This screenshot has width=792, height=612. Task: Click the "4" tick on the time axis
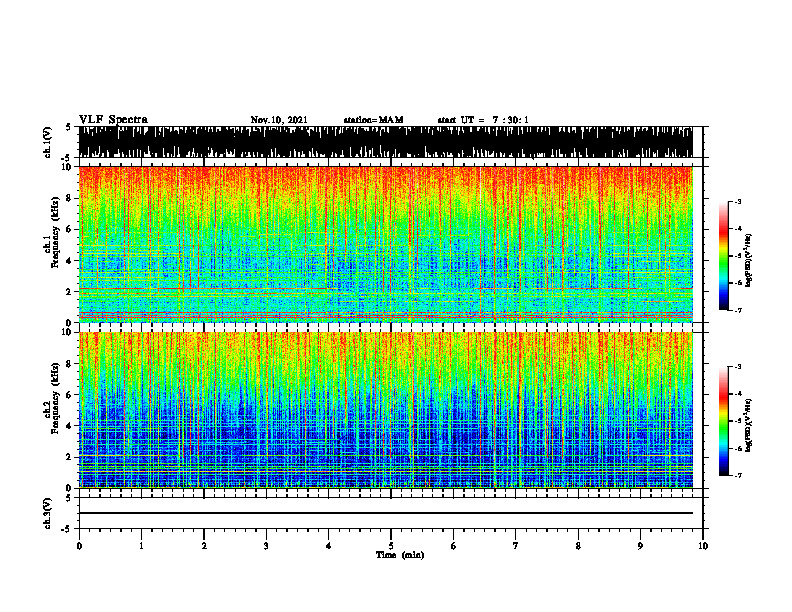click(329, 546)
